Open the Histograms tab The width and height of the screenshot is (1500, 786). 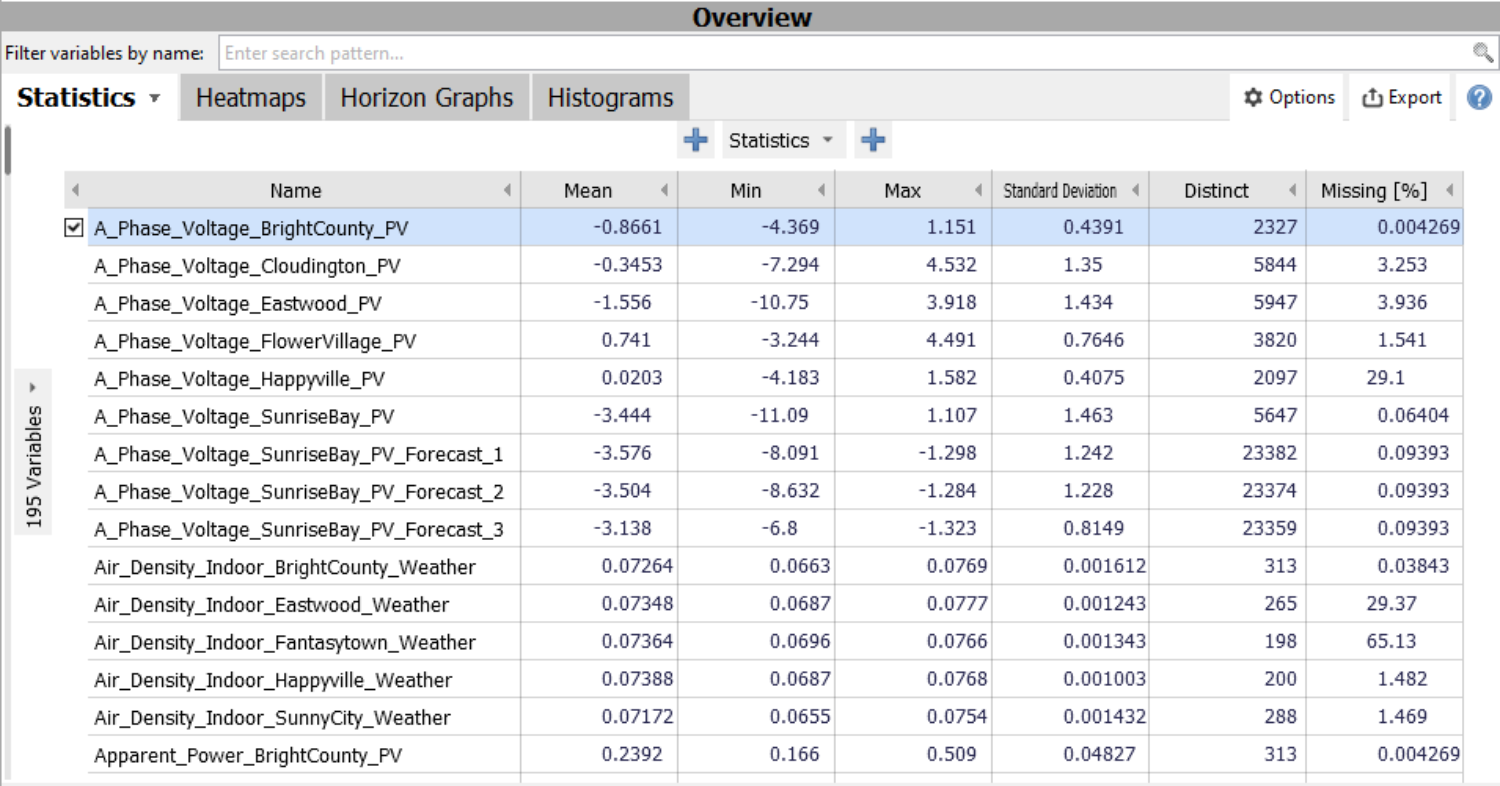[610, 98]
